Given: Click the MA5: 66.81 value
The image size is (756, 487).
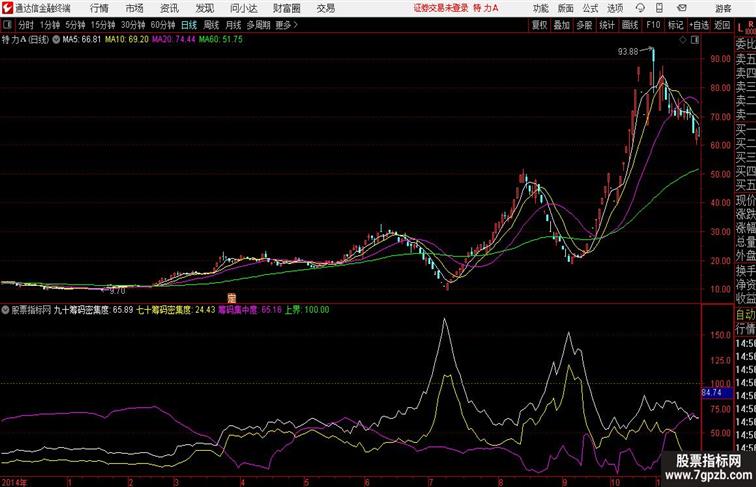Looking at the screenshot, I should click(82, 40).
